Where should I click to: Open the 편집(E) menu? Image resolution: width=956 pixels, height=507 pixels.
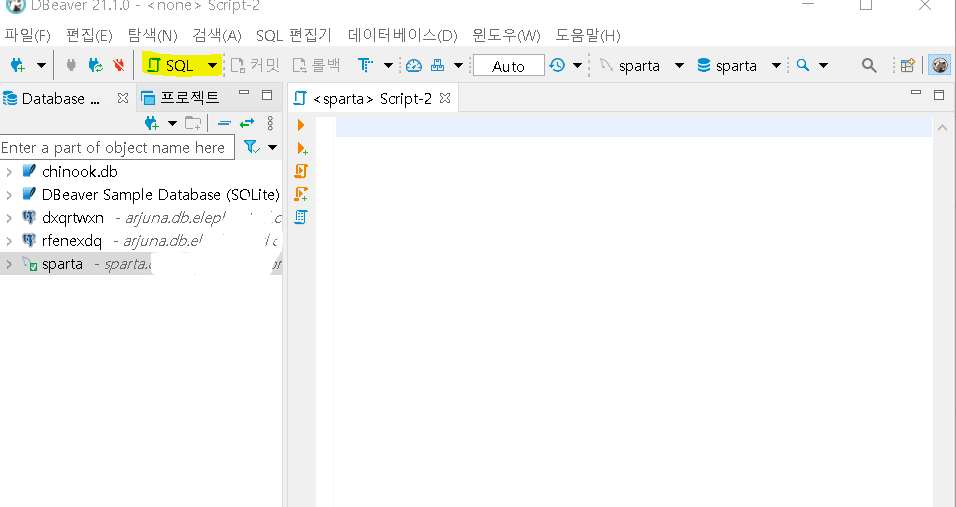[89, 35]
